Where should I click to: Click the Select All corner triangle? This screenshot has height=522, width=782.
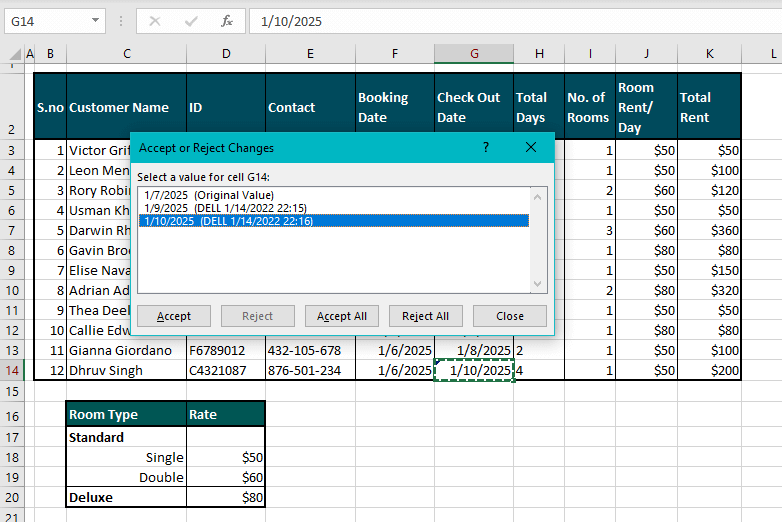click(x=15, y=54)
